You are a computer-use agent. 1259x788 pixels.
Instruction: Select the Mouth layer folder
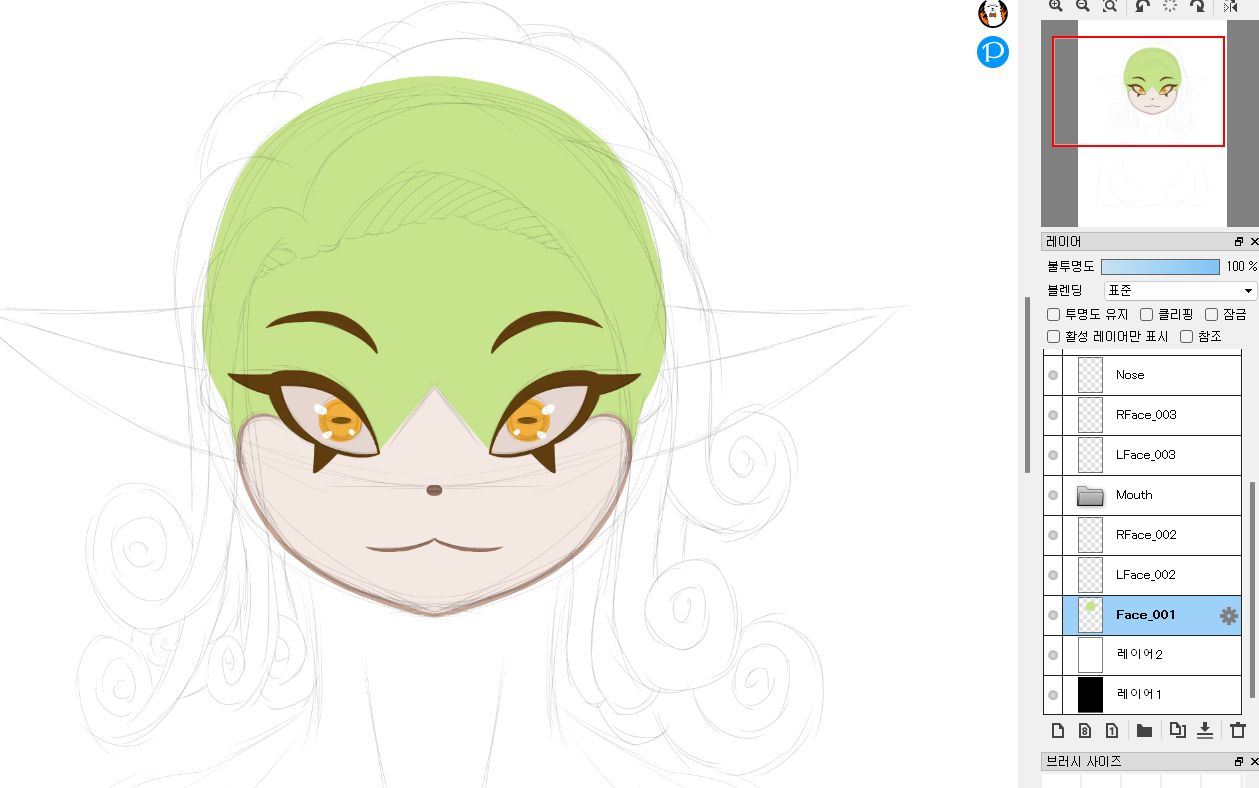1134,495
